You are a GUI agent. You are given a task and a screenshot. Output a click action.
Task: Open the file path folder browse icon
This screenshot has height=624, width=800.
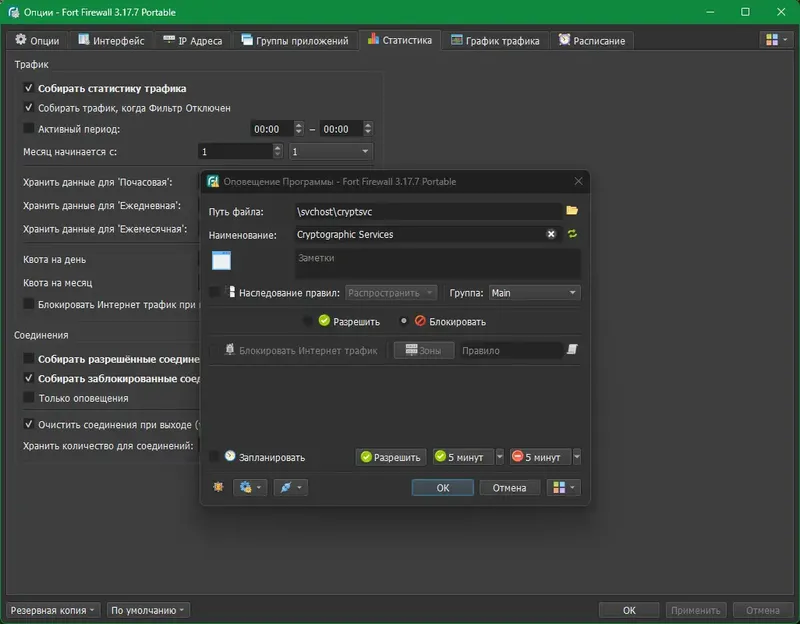click(572, 211)
